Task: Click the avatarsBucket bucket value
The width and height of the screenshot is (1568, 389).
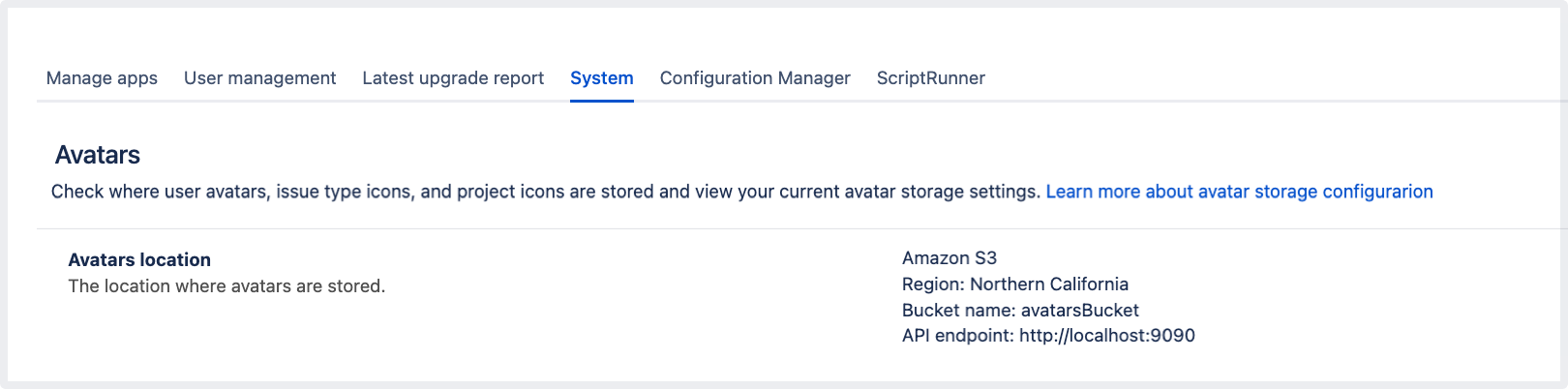Action: pos(1079,311)
